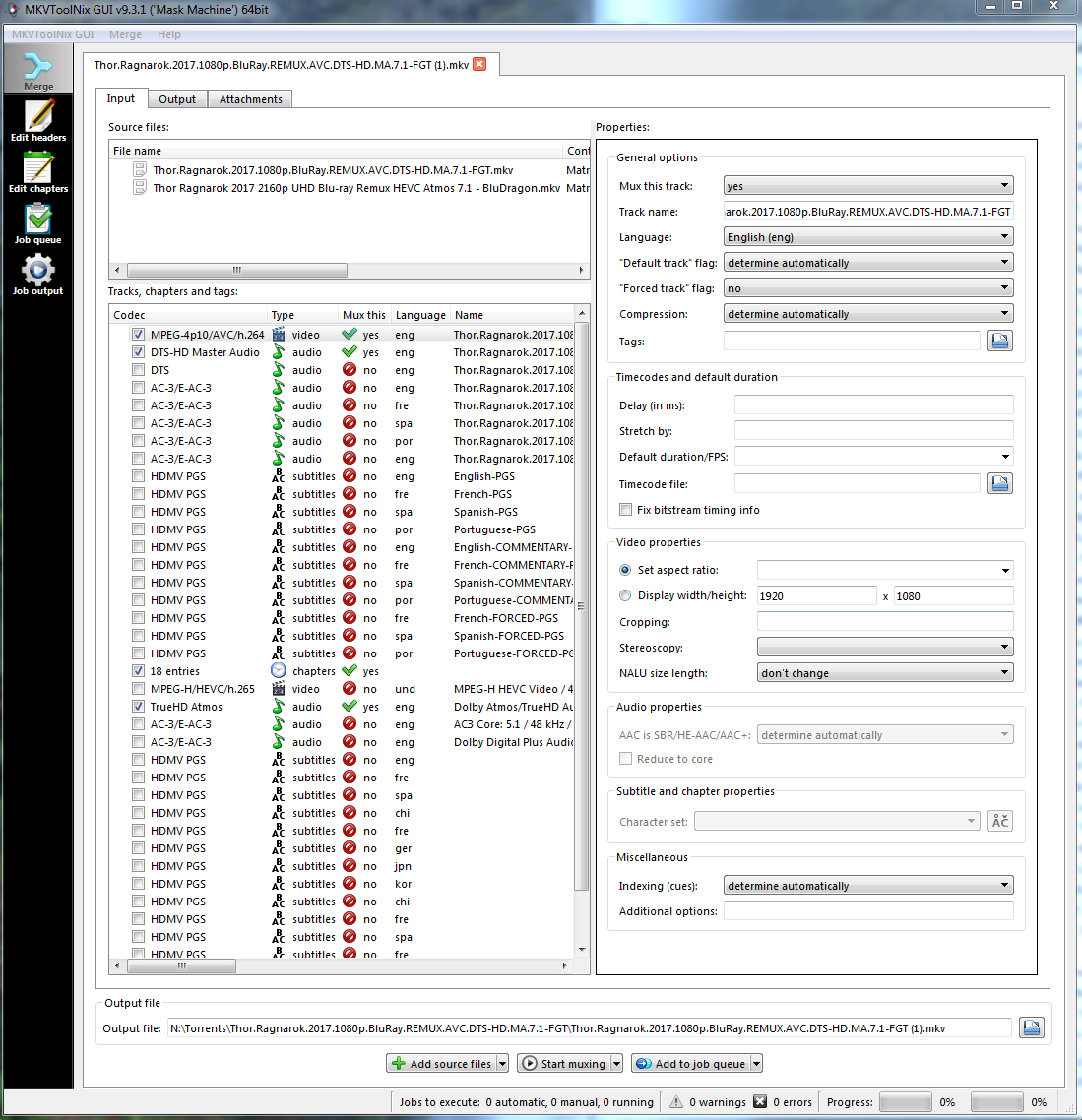Open the Help menu
The width and height of the screenshot is (1082, 1120).
coord(168,34)
